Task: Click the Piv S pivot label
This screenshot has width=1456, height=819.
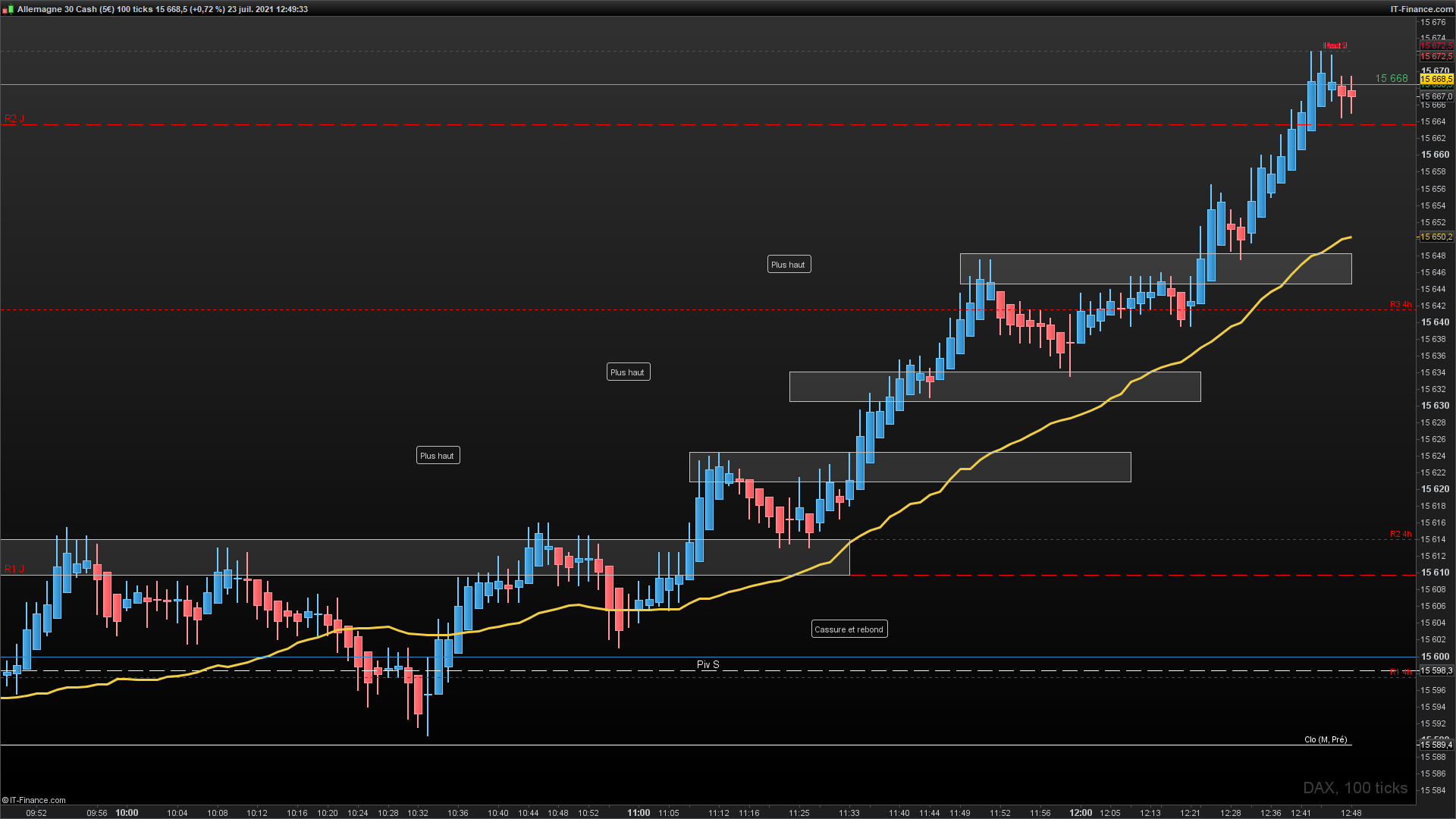Action: [708, 664]
